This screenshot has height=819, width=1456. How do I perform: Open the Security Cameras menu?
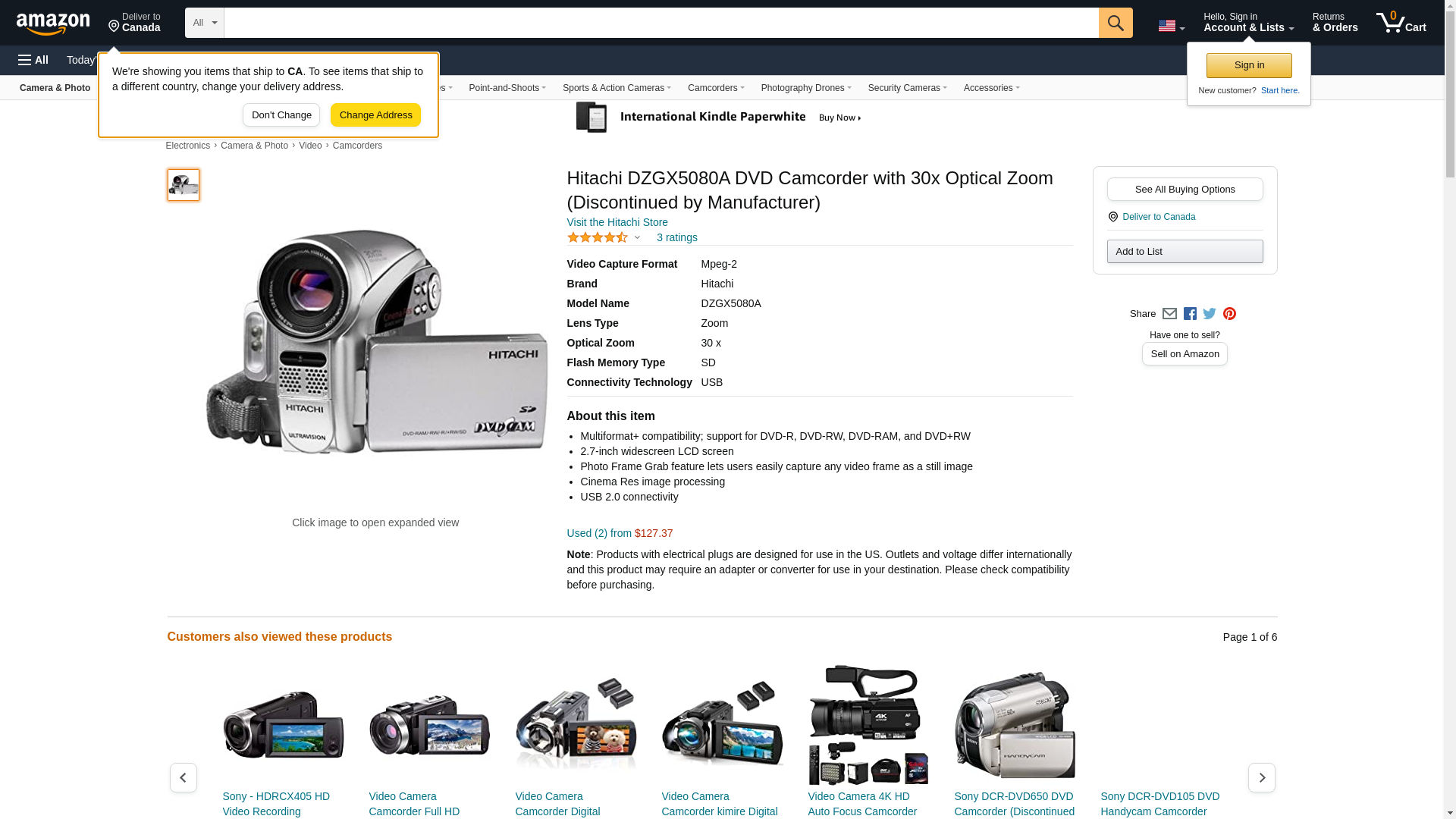click(907, 88)
